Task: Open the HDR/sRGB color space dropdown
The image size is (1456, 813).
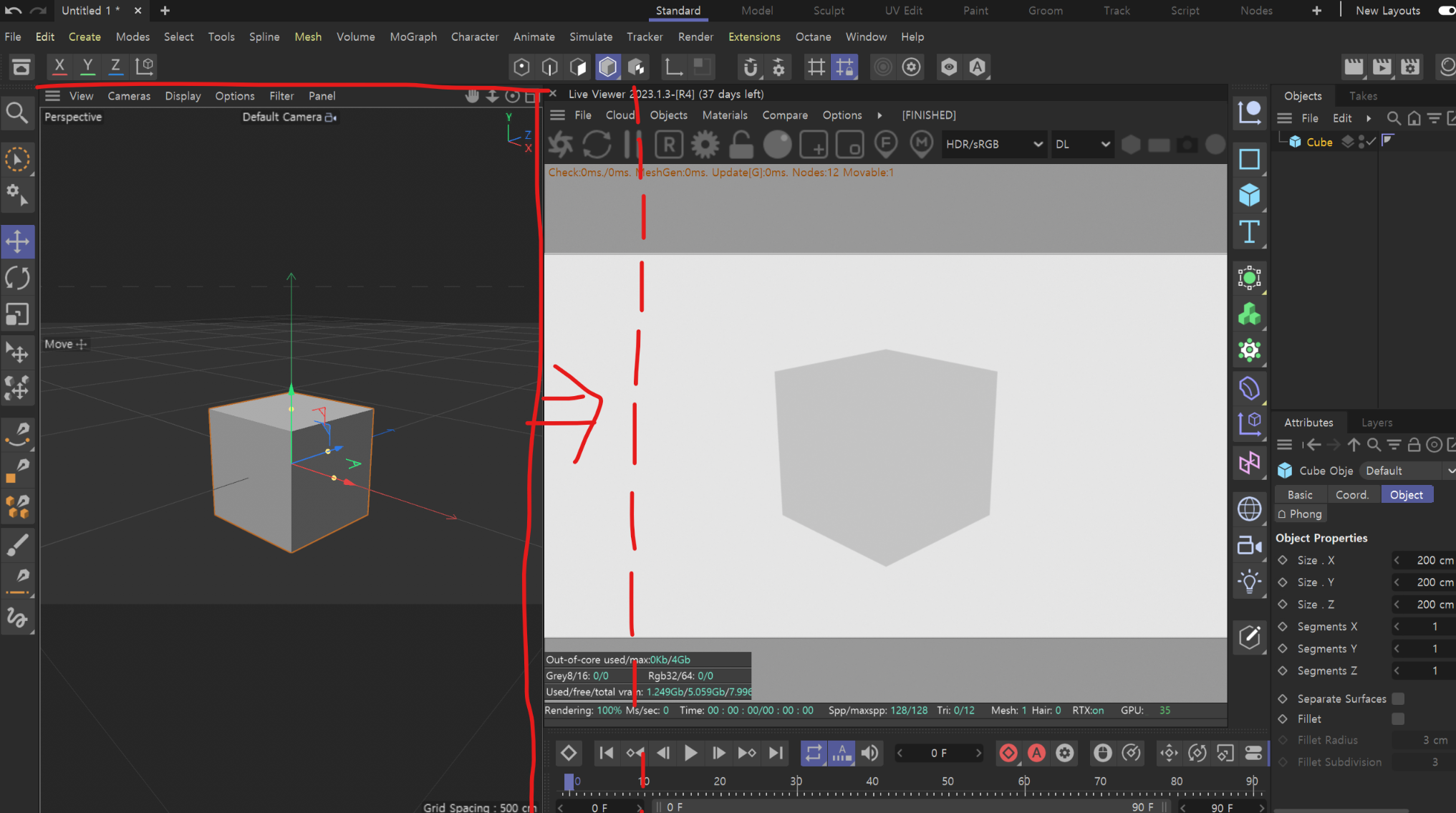Action: [x=993, y=145]
